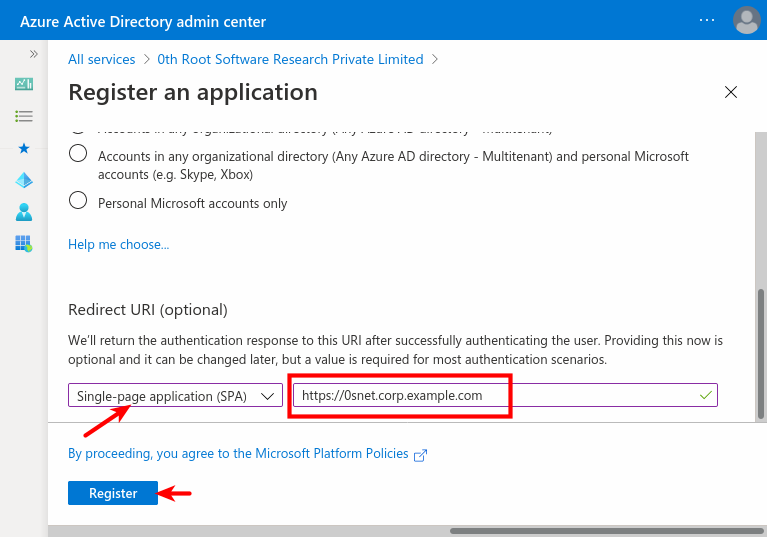Select Personal Microsoft accounts only option
Viewport: 767px width, 537px height.
(x=78, y=201)
